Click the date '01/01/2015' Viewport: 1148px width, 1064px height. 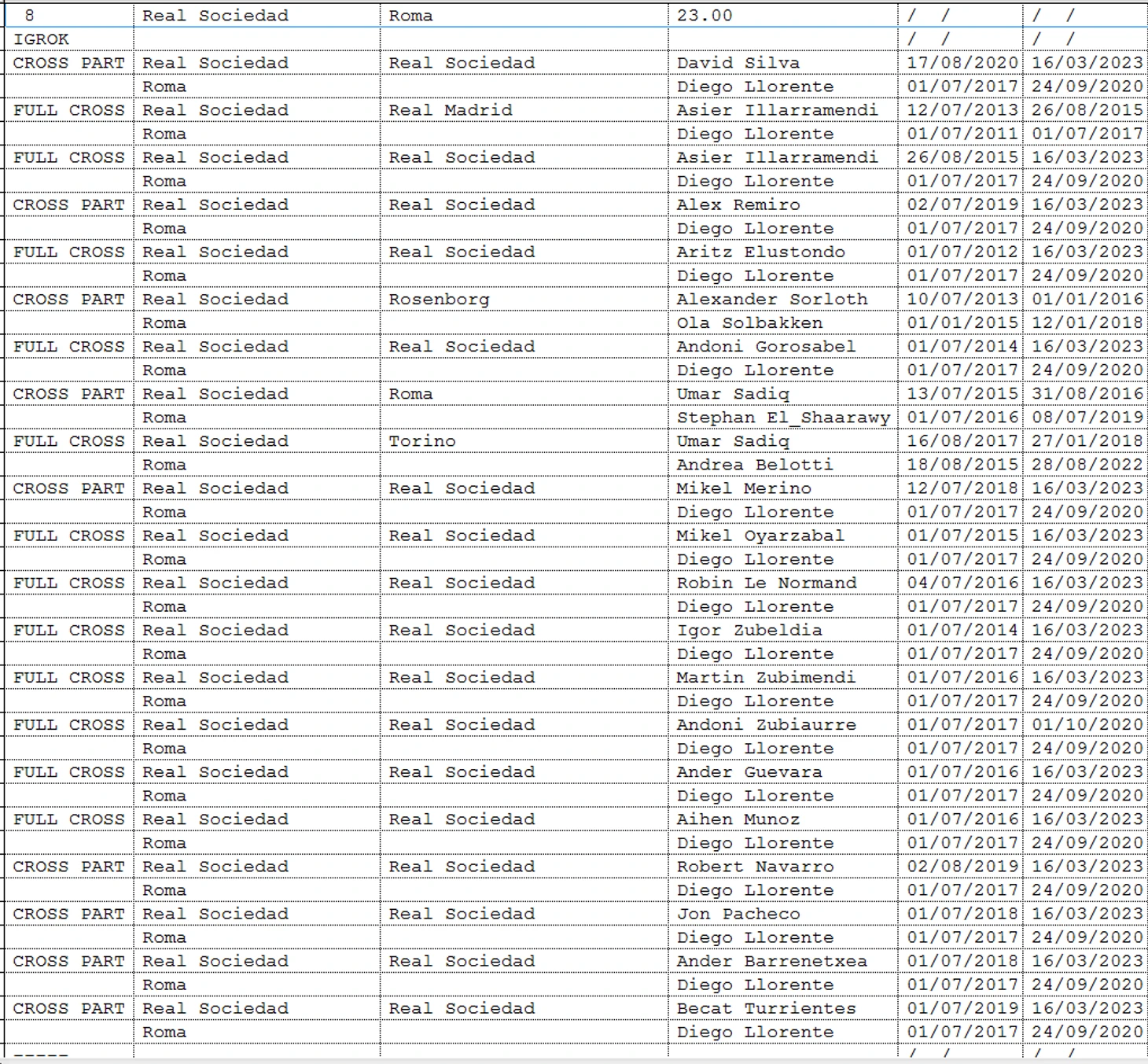[962, 322]
